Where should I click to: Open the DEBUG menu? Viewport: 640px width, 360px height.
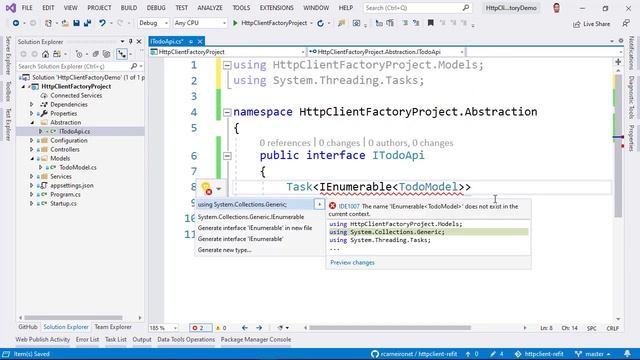(156, 8)
